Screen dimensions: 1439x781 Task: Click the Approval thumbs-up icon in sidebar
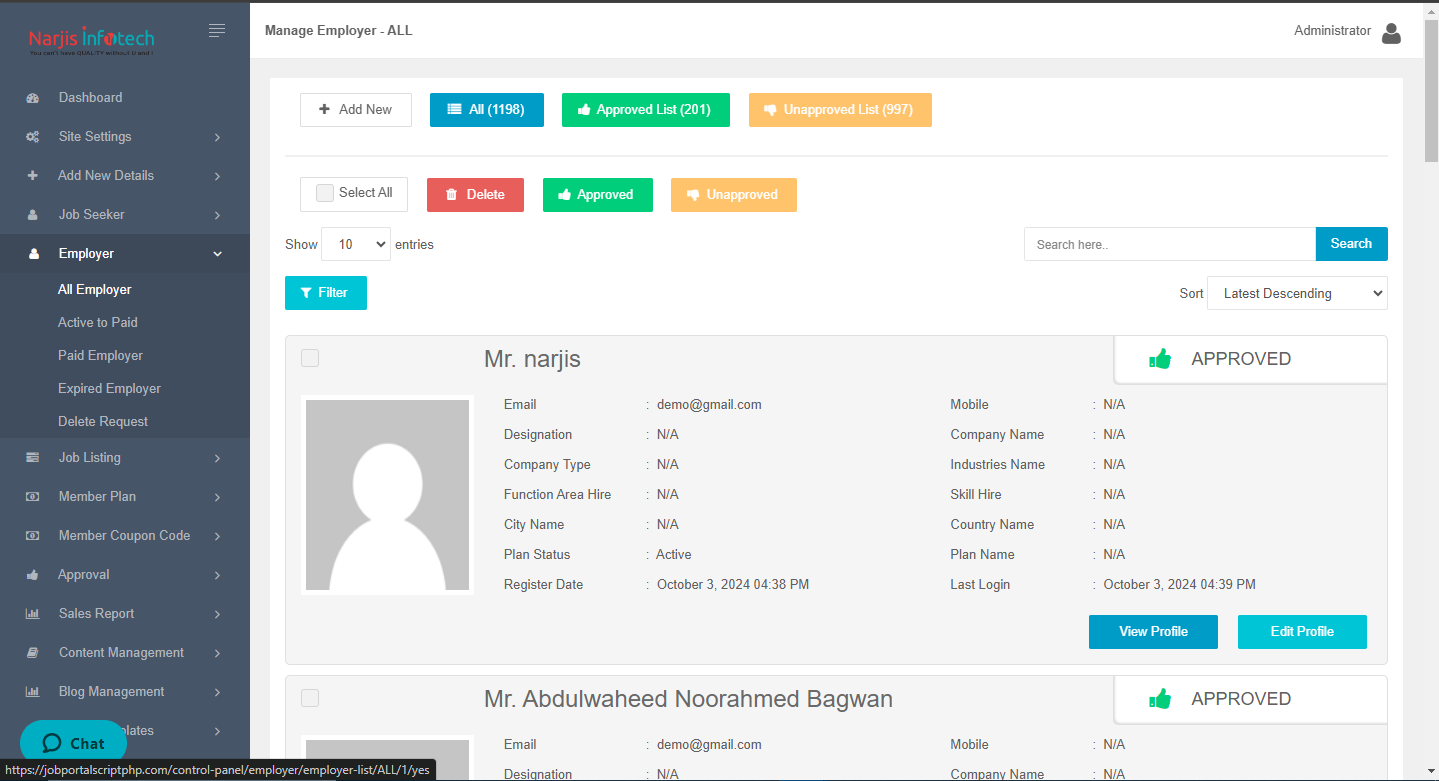tap(32, 575)
